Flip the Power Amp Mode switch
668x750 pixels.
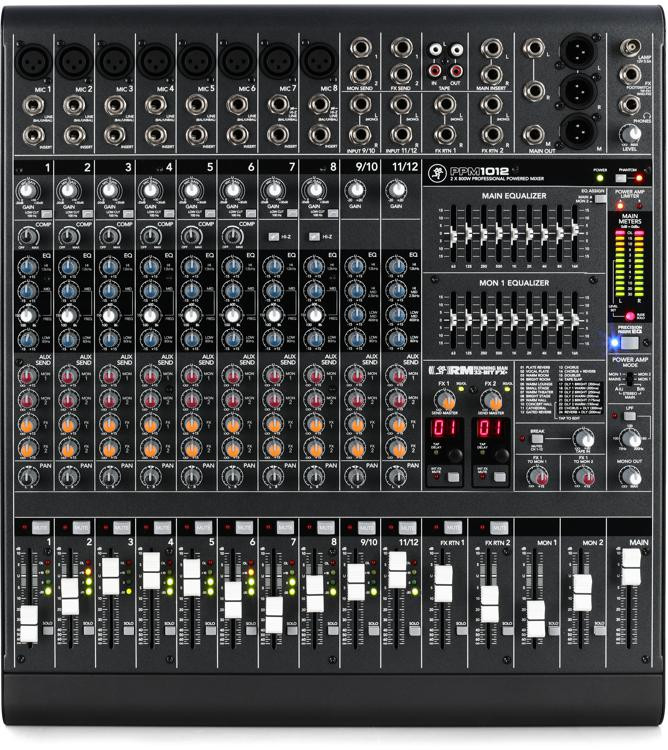coord(630,379)
